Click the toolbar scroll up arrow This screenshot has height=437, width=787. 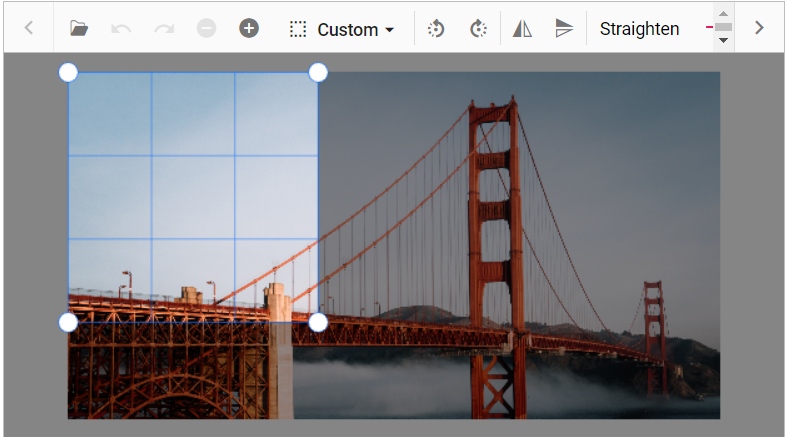(723, 14)
